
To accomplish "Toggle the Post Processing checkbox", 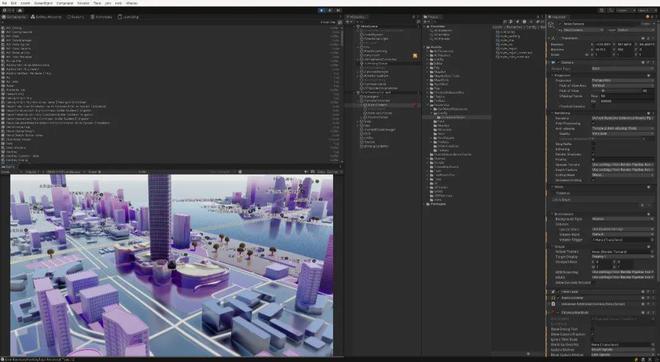I will pos(593,123).
